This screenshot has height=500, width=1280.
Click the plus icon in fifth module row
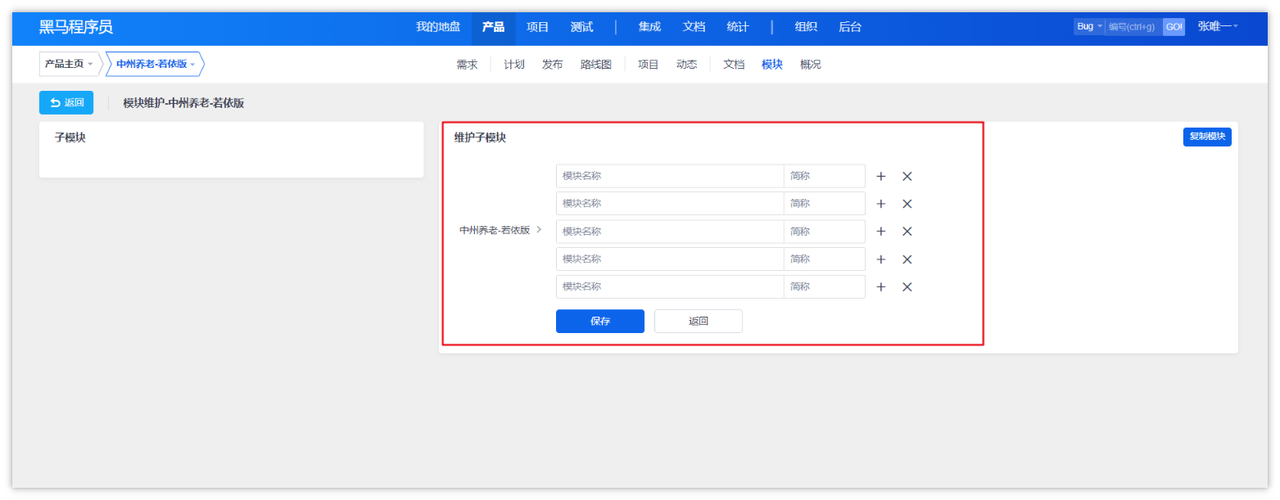click(881, 287)
